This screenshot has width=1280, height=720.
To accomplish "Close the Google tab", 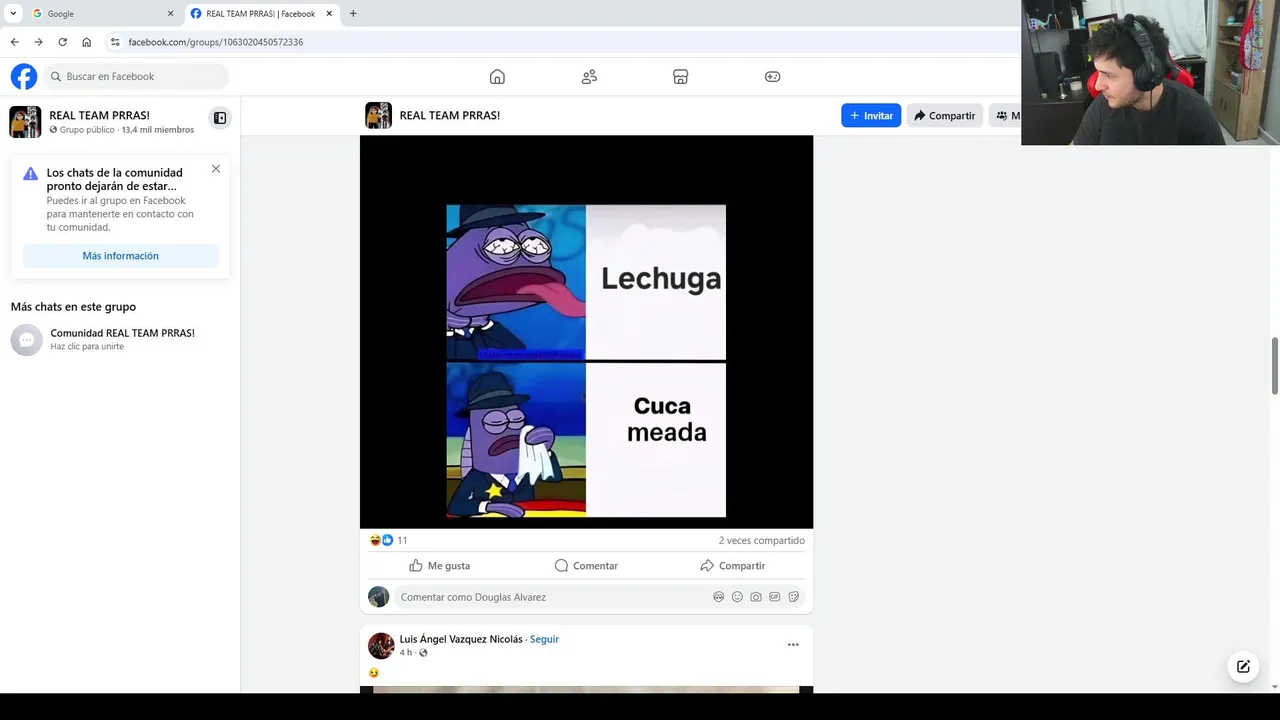I will [x=170, y=14].
